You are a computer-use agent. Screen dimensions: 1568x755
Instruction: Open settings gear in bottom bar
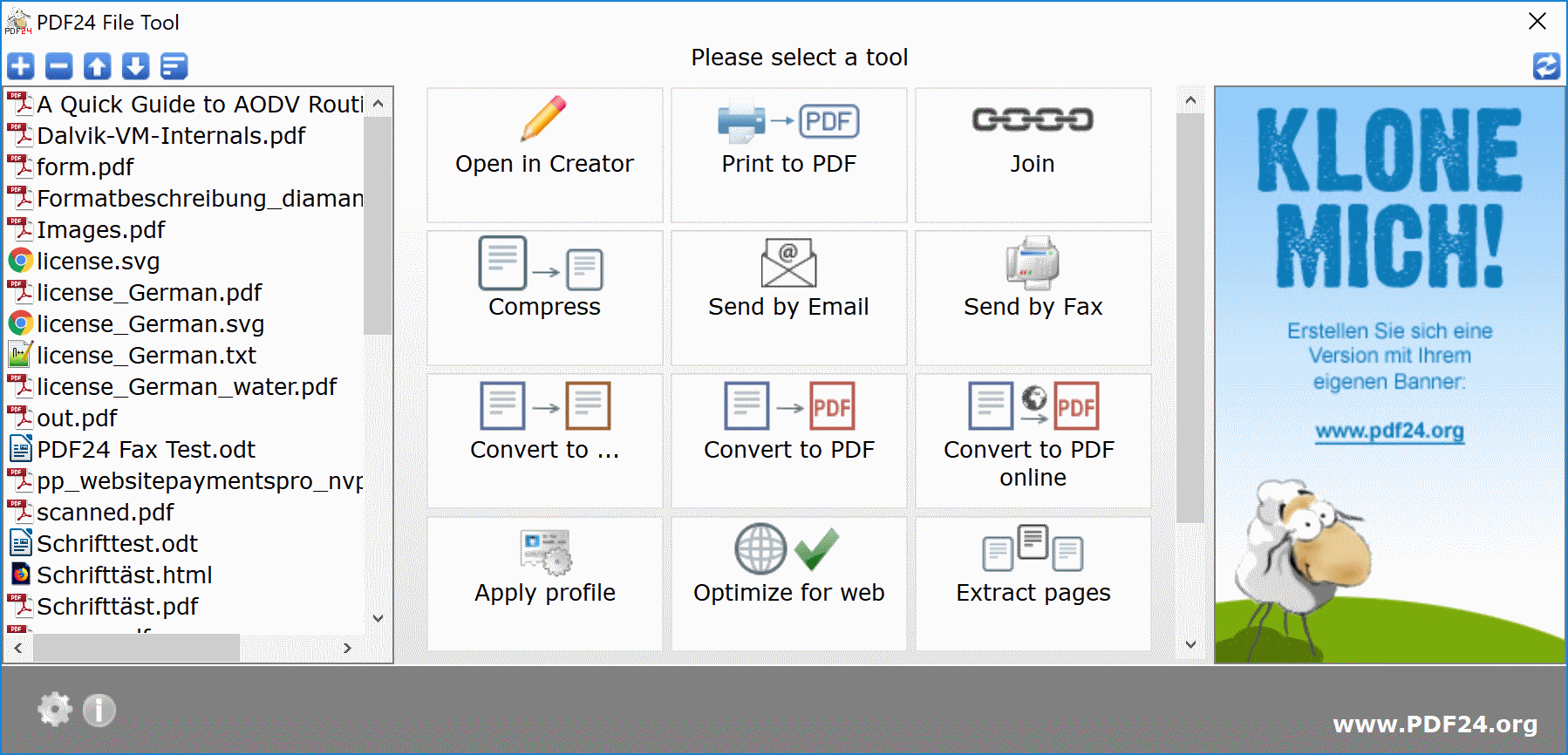tap(55, 710)
